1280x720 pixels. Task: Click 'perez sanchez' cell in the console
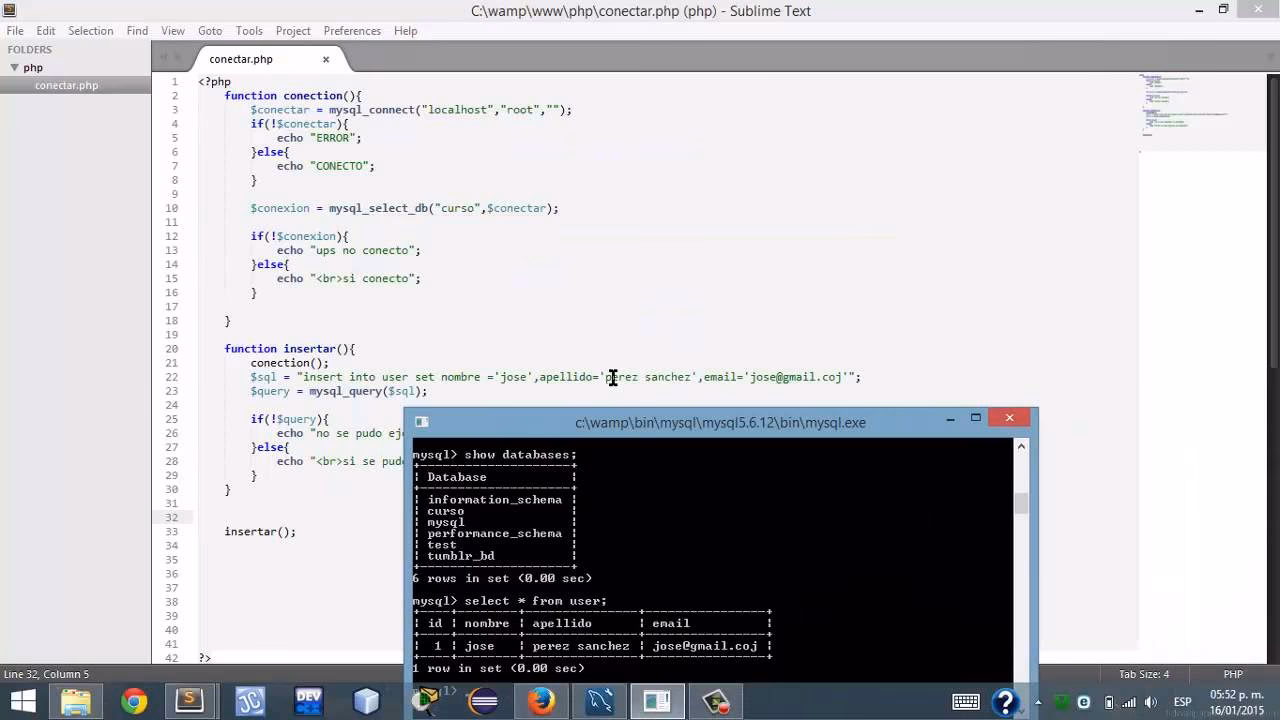(581, 646)
